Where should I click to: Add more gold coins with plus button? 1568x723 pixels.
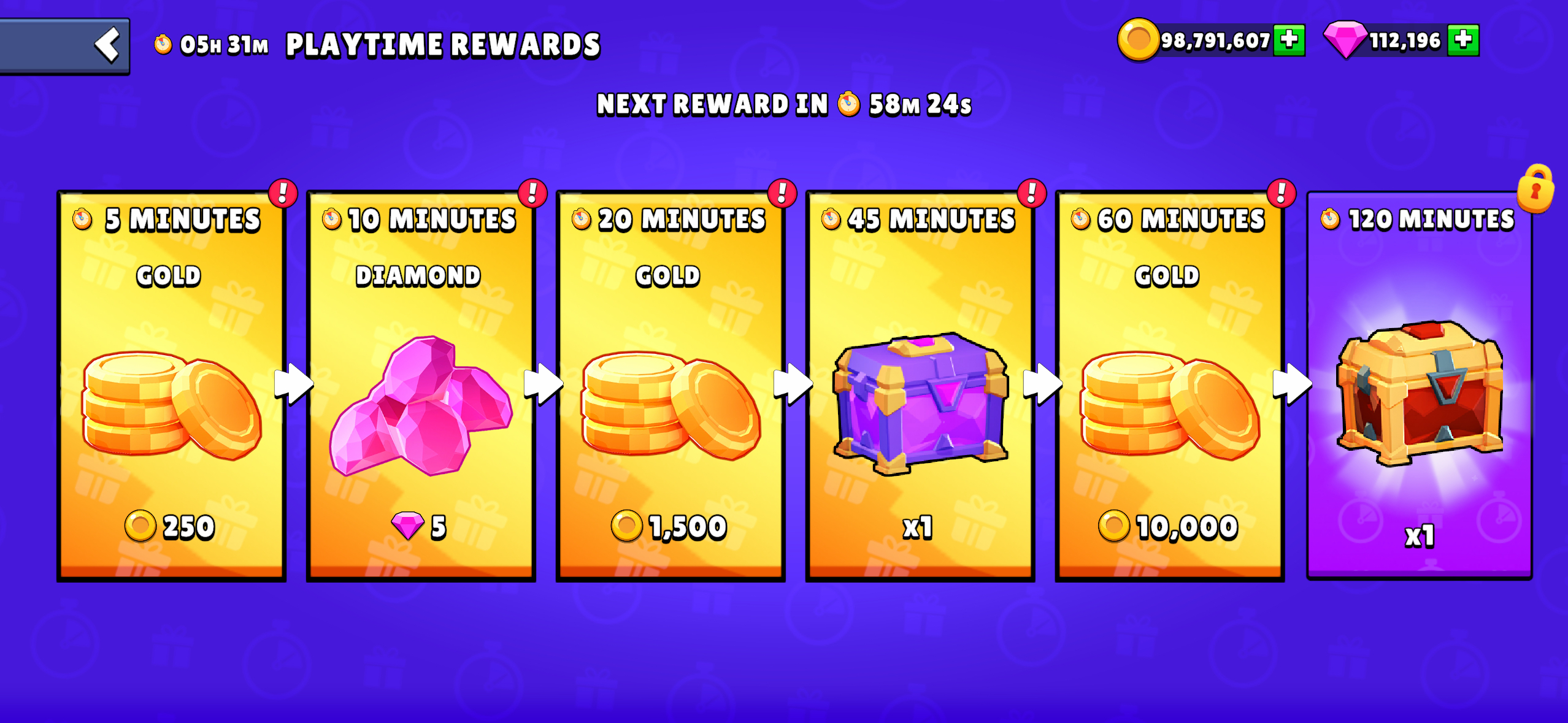pyautogui.click(x=1289, y=40)
